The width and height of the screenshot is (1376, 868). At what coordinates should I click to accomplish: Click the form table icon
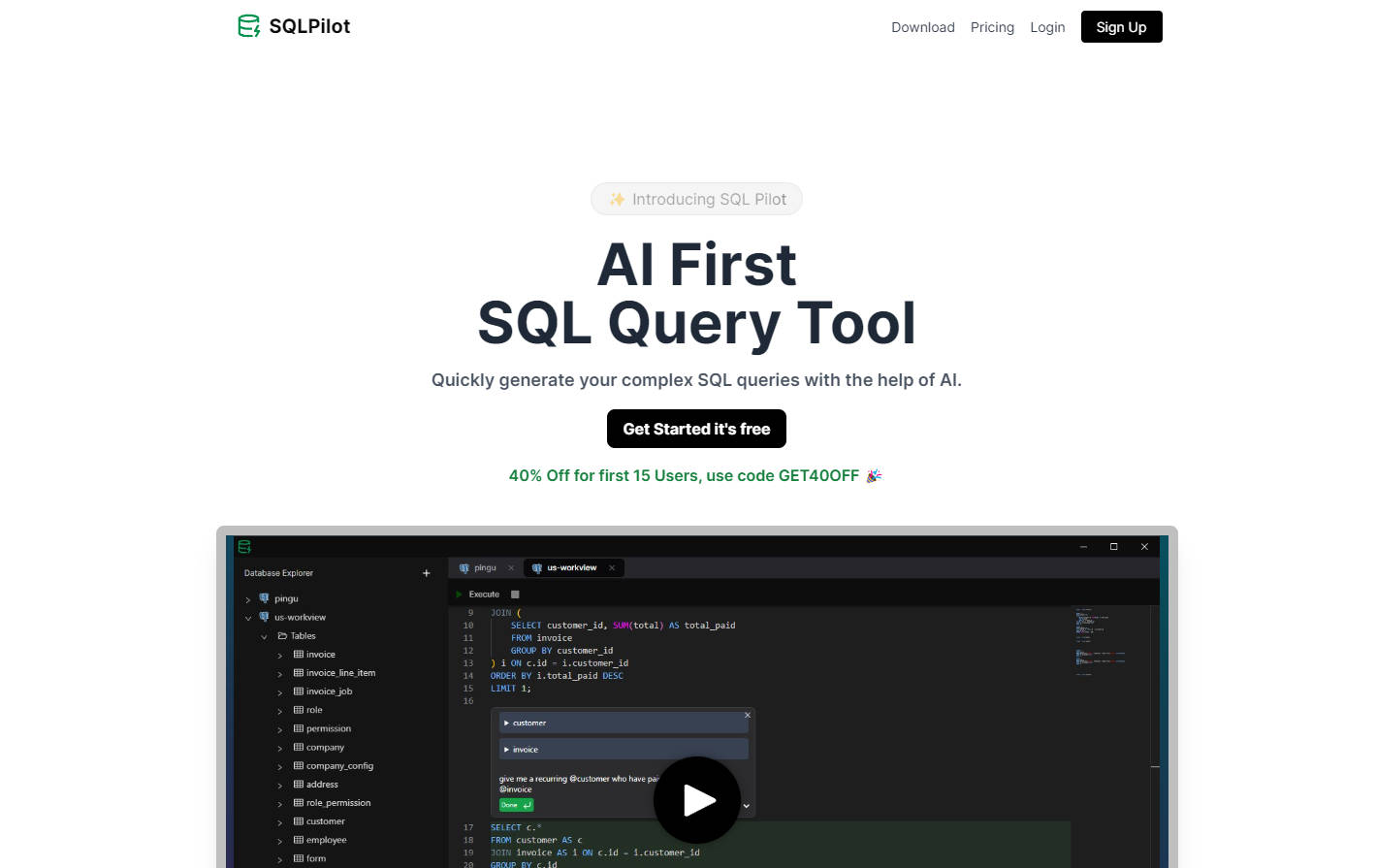pos(299,858)
